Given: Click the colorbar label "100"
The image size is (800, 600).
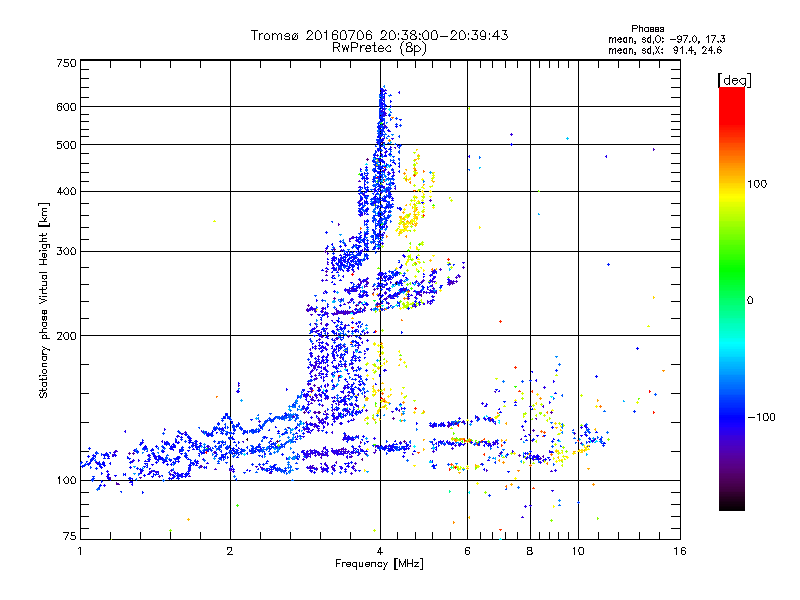Looking at the screenshot, I should pos(757,184).
